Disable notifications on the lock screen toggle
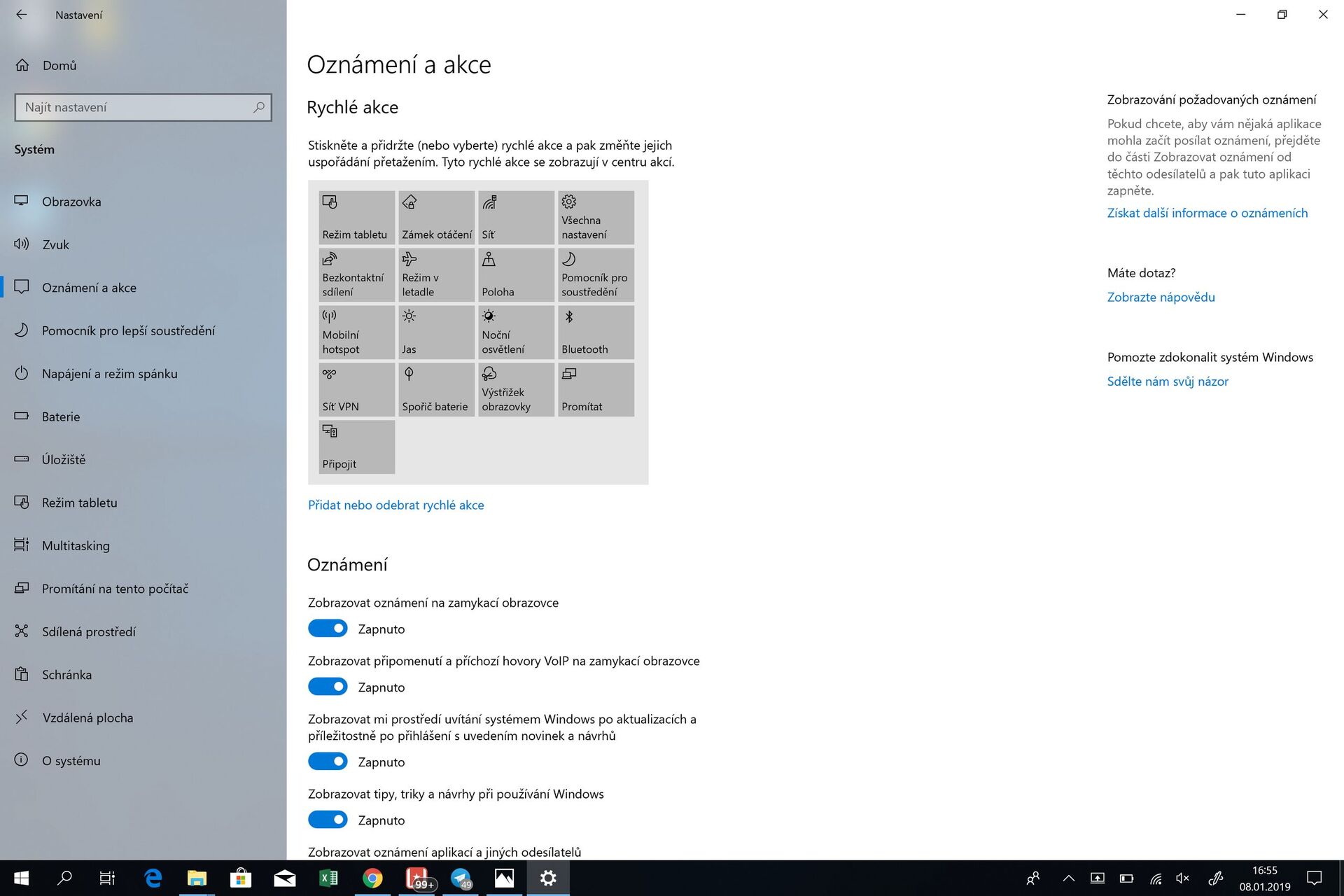 click(328, 628)
